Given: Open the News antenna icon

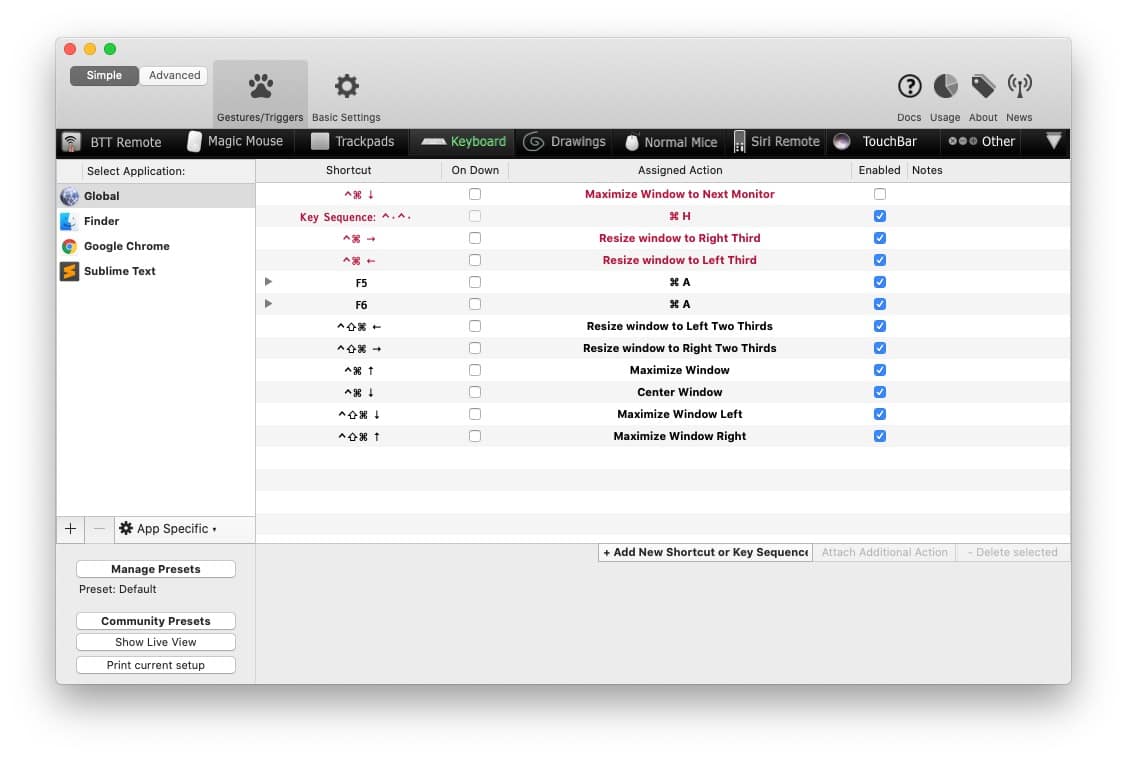Looking at the screenshot, I should click(x=1019, y=87).
